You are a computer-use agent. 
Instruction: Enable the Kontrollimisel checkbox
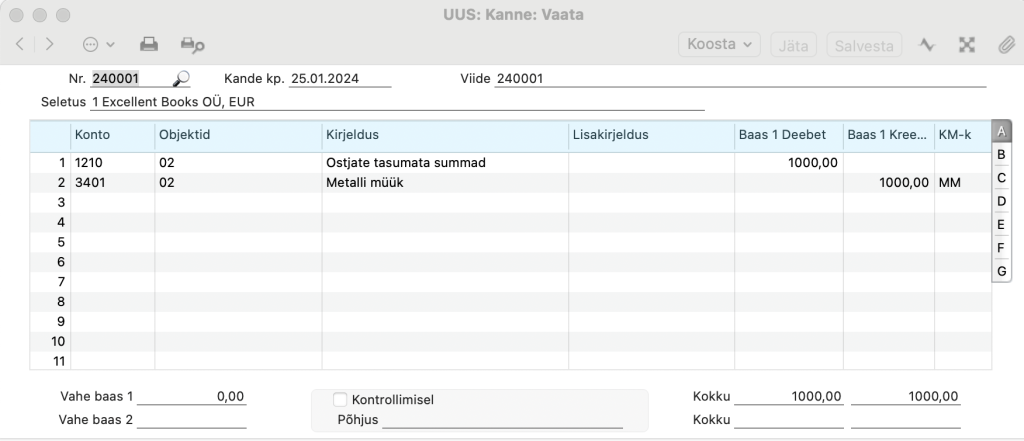(340, 399)
